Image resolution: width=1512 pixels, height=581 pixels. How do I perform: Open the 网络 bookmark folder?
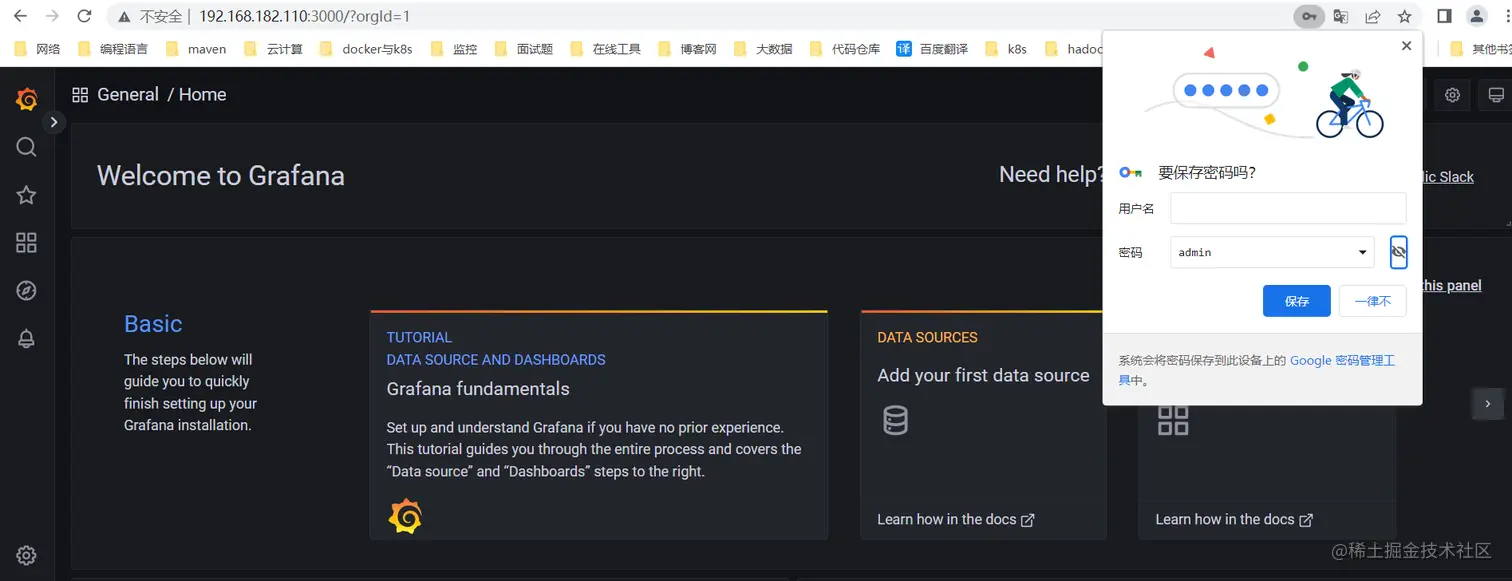[x=38, y=48]
